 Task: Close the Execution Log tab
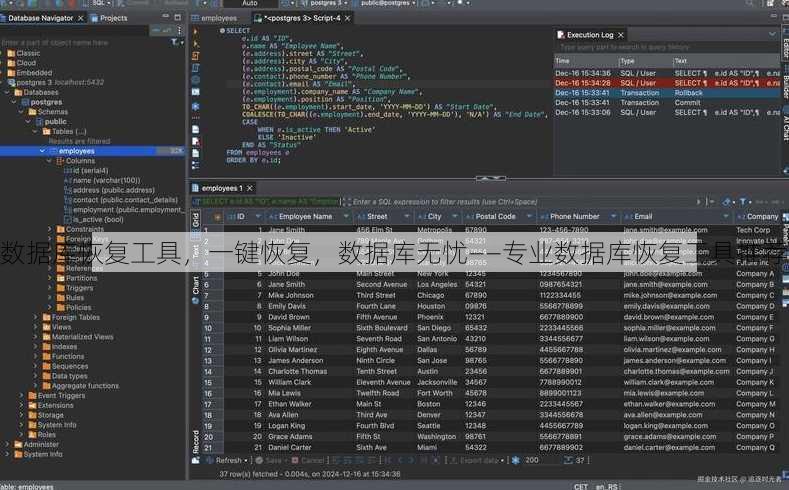tap(621, 35)
